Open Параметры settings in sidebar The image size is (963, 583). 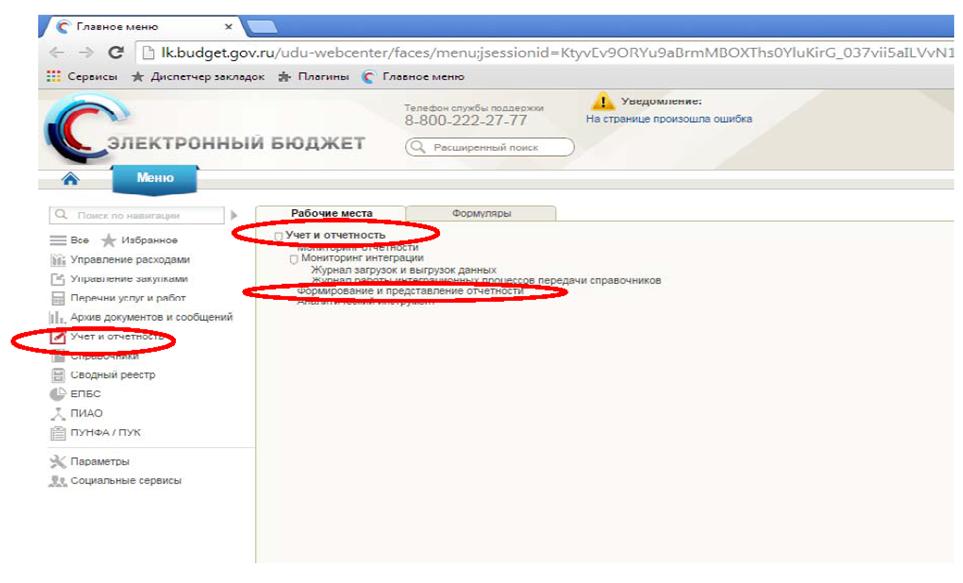click(58, 461)
